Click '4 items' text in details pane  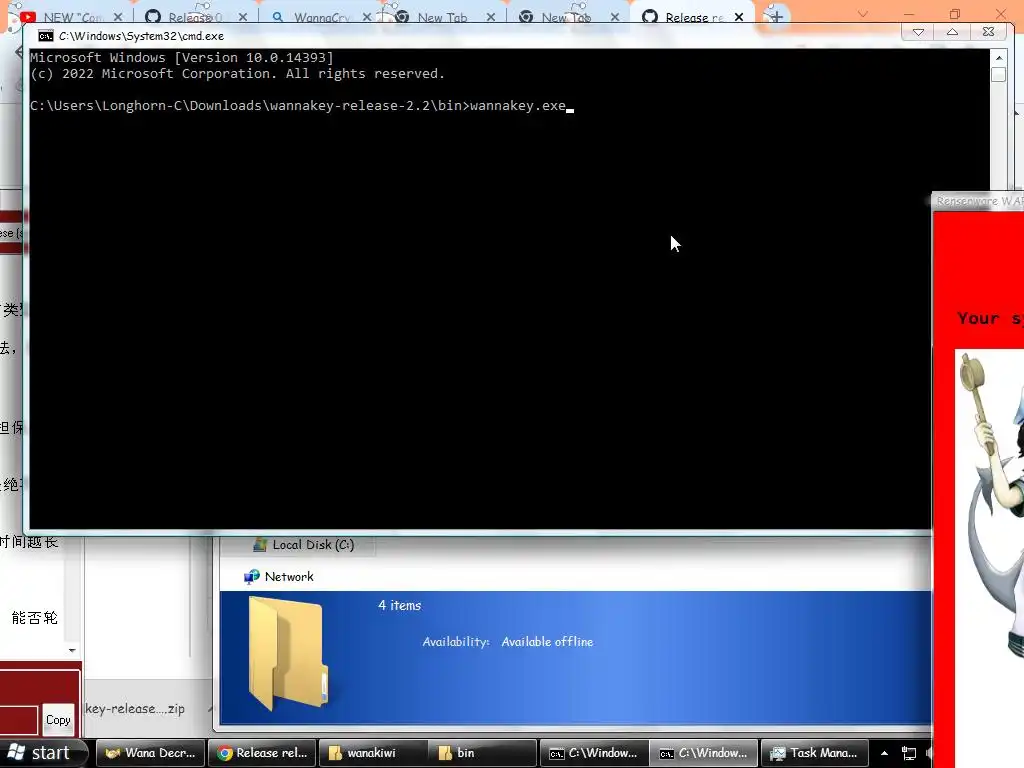[x=400, y=605]
